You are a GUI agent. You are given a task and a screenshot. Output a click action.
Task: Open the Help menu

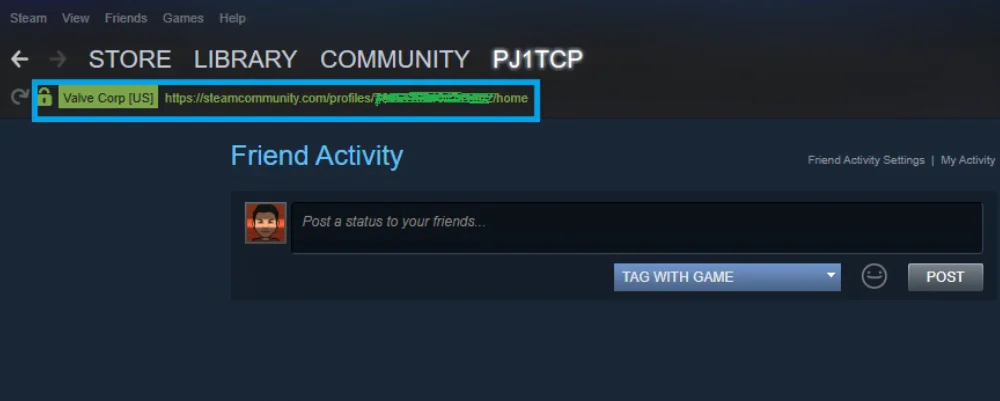(x=232, y=18)
